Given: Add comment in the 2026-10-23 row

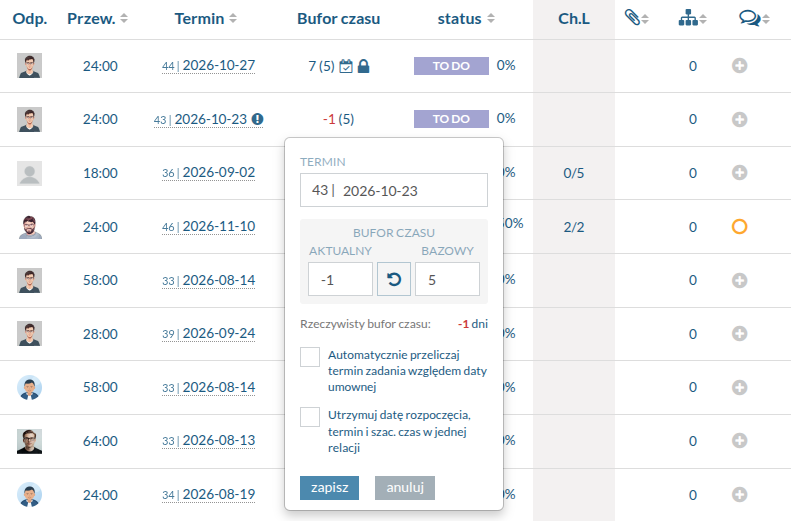Looking at the screenshot, I should tap(740, 120).
